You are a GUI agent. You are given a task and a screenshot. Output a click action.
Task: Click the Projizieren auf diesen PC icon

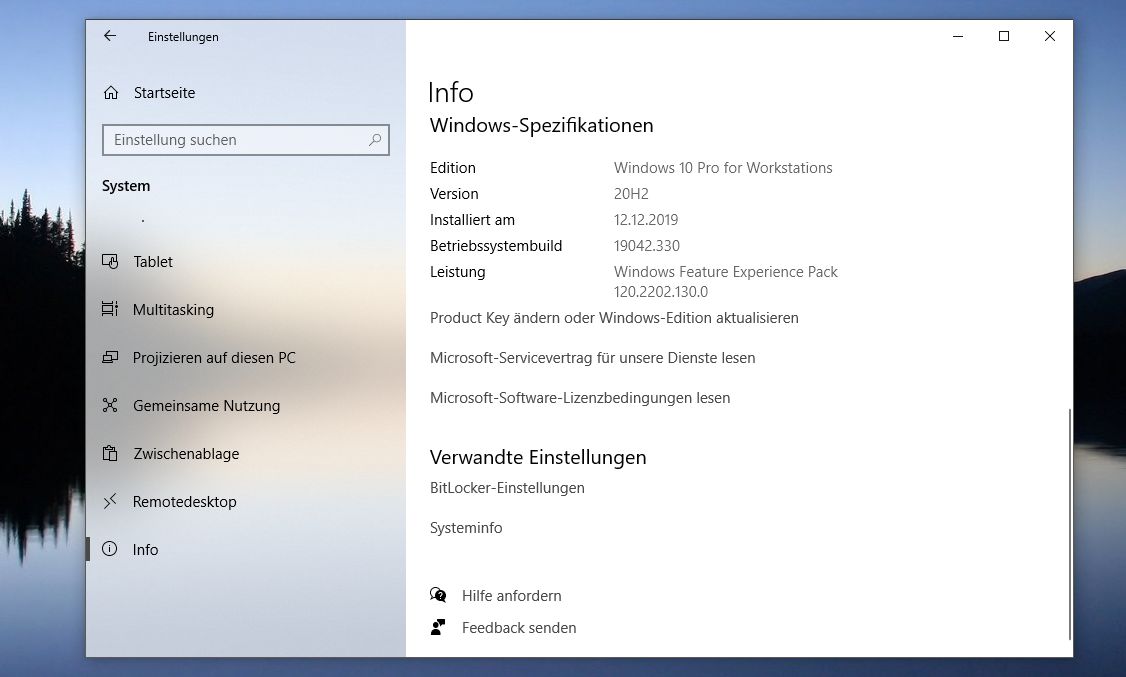(110, 358)
